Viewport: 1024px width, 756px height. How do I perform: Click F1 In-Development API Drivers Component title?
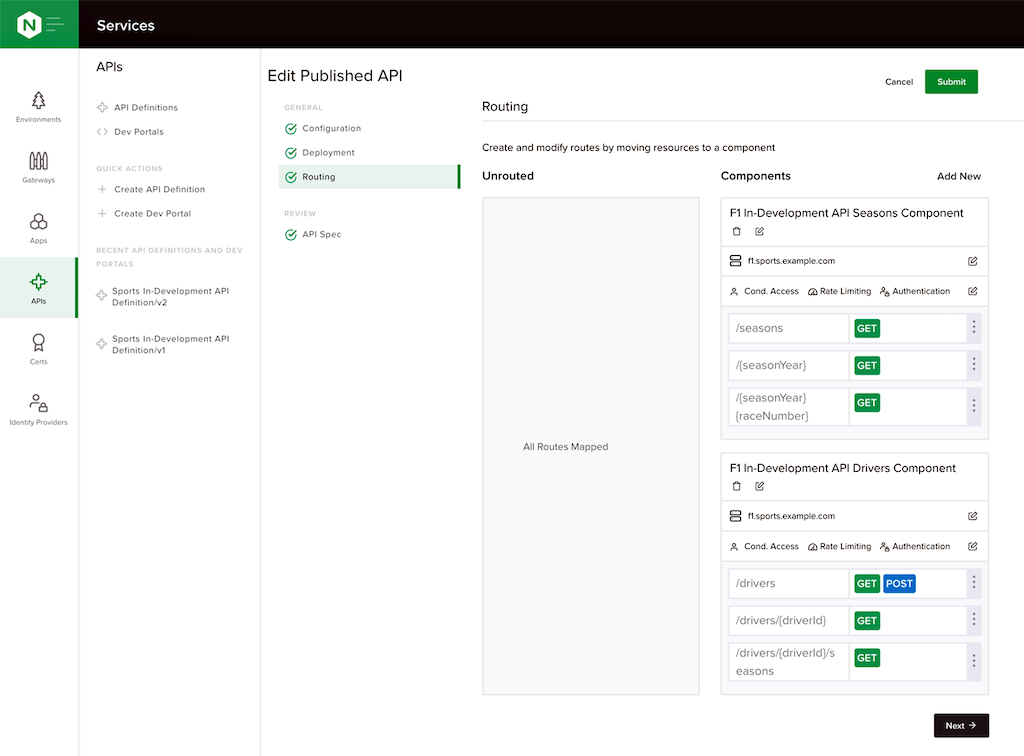[842, 468]
